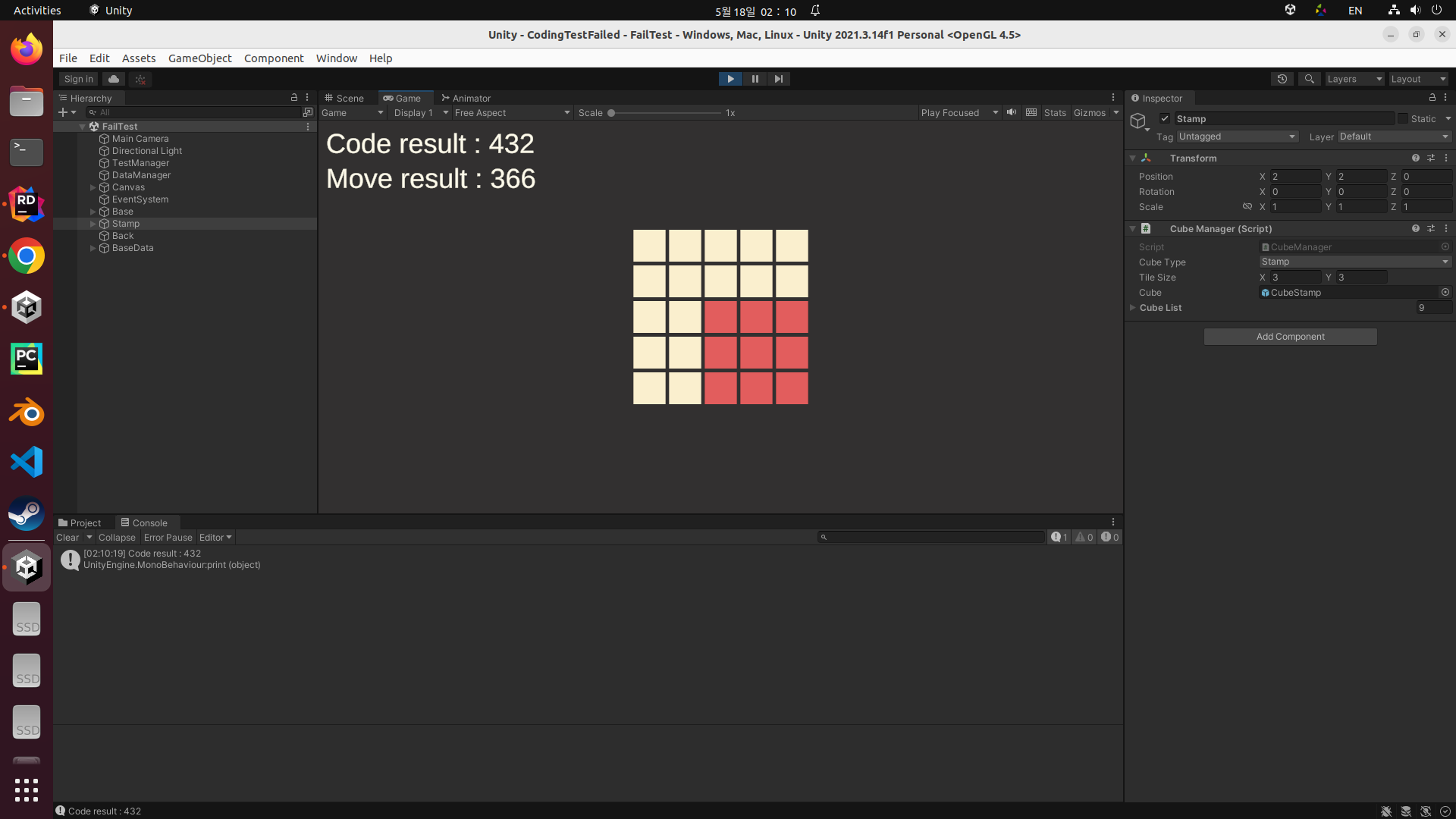Click the Add Component button
Screen dimensions: 1456x819
coord(1290,337)
